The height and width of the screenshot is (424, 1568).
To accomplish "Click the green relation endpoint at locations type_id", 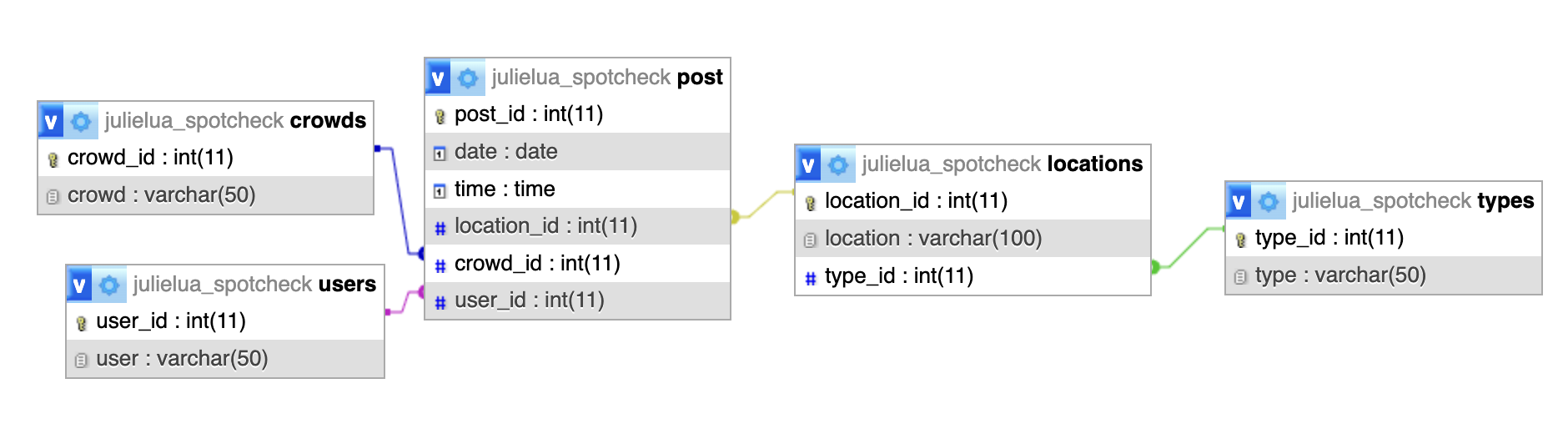I will tap(1155, 267).
